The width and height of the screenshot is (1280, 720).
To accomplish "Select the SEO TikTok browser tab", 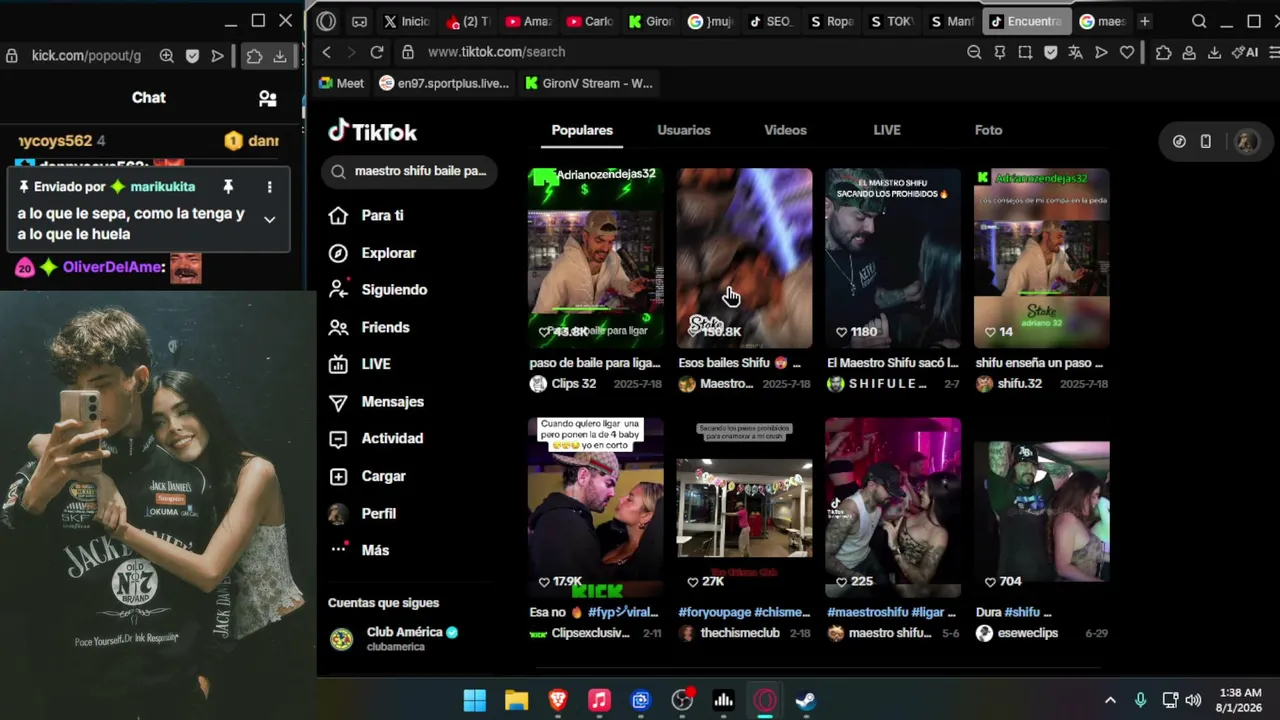I will tap(771, 21).
